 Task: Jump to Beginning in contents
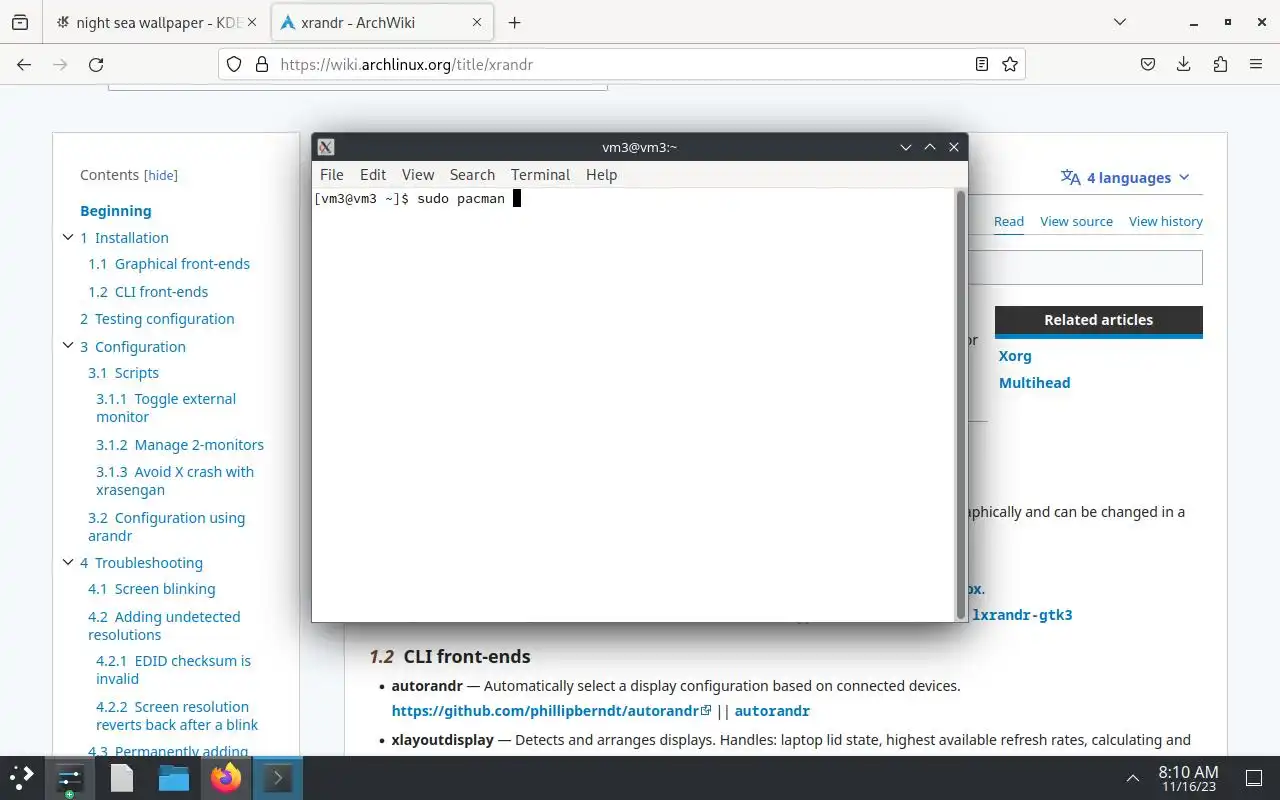tap(116, 210)
